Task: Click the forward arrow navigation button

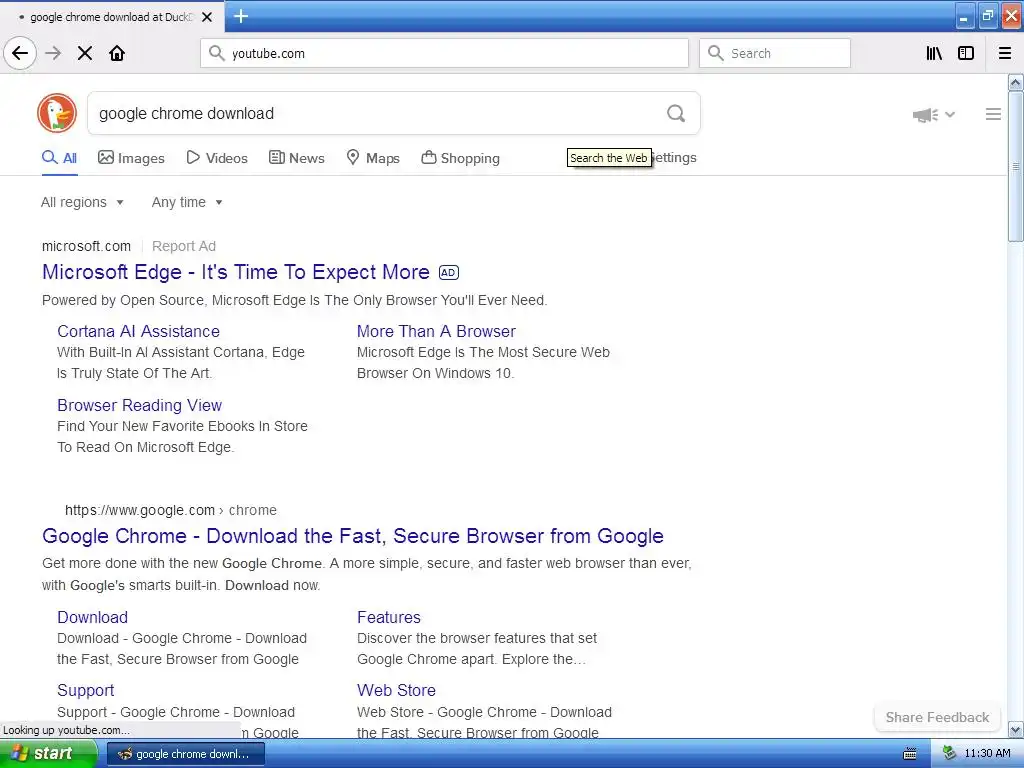Action: (x=53, y=53)
